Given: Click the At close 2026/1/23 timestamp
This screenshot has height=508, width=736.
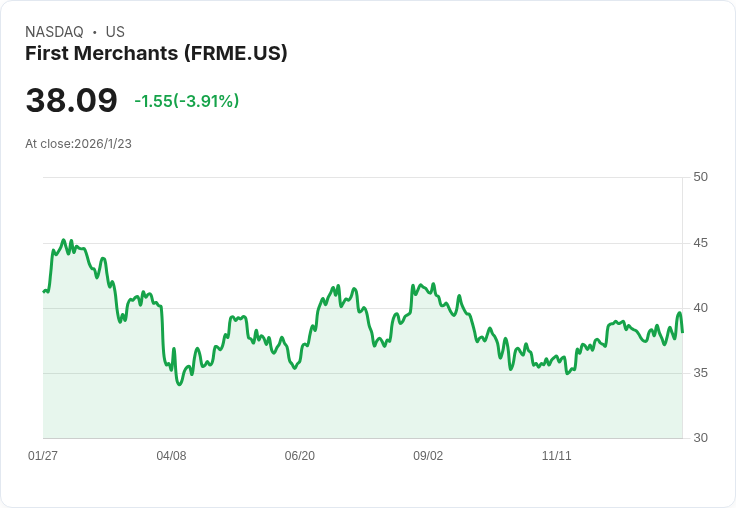Looking at the screenshot, I should point(78,143).
